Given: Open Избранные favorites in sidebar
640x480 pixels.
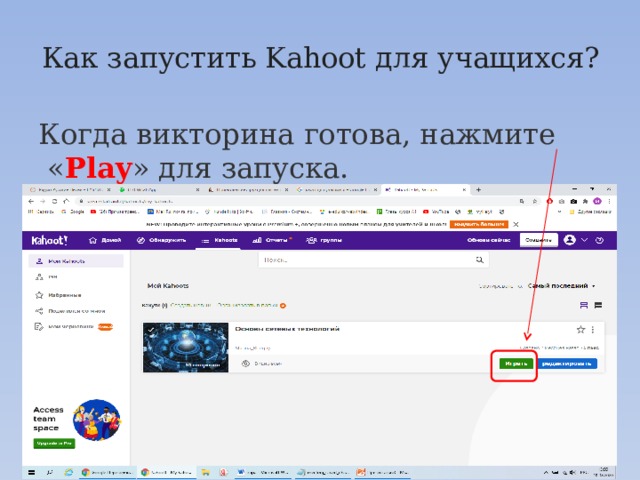Looking at the screenshot, I should (58, 295).
